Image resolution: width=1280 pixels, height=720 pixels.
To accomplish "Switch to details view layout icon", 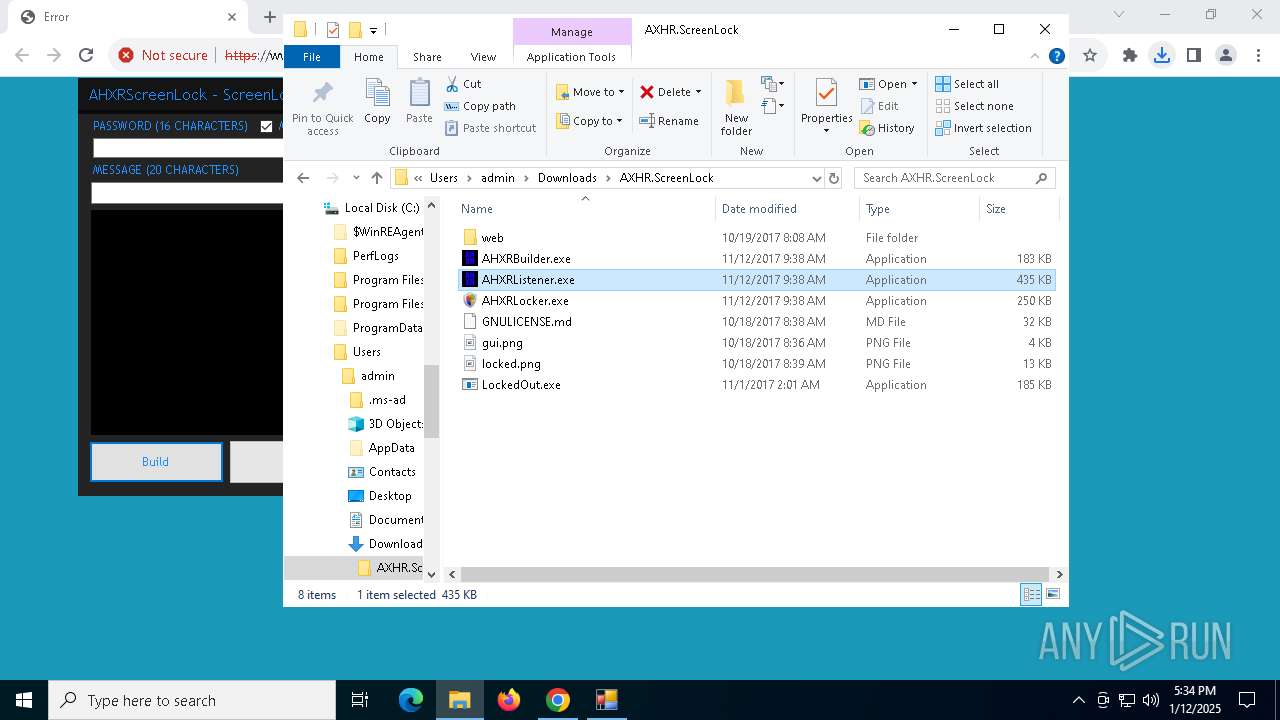I will click(x=1031, y=595).
